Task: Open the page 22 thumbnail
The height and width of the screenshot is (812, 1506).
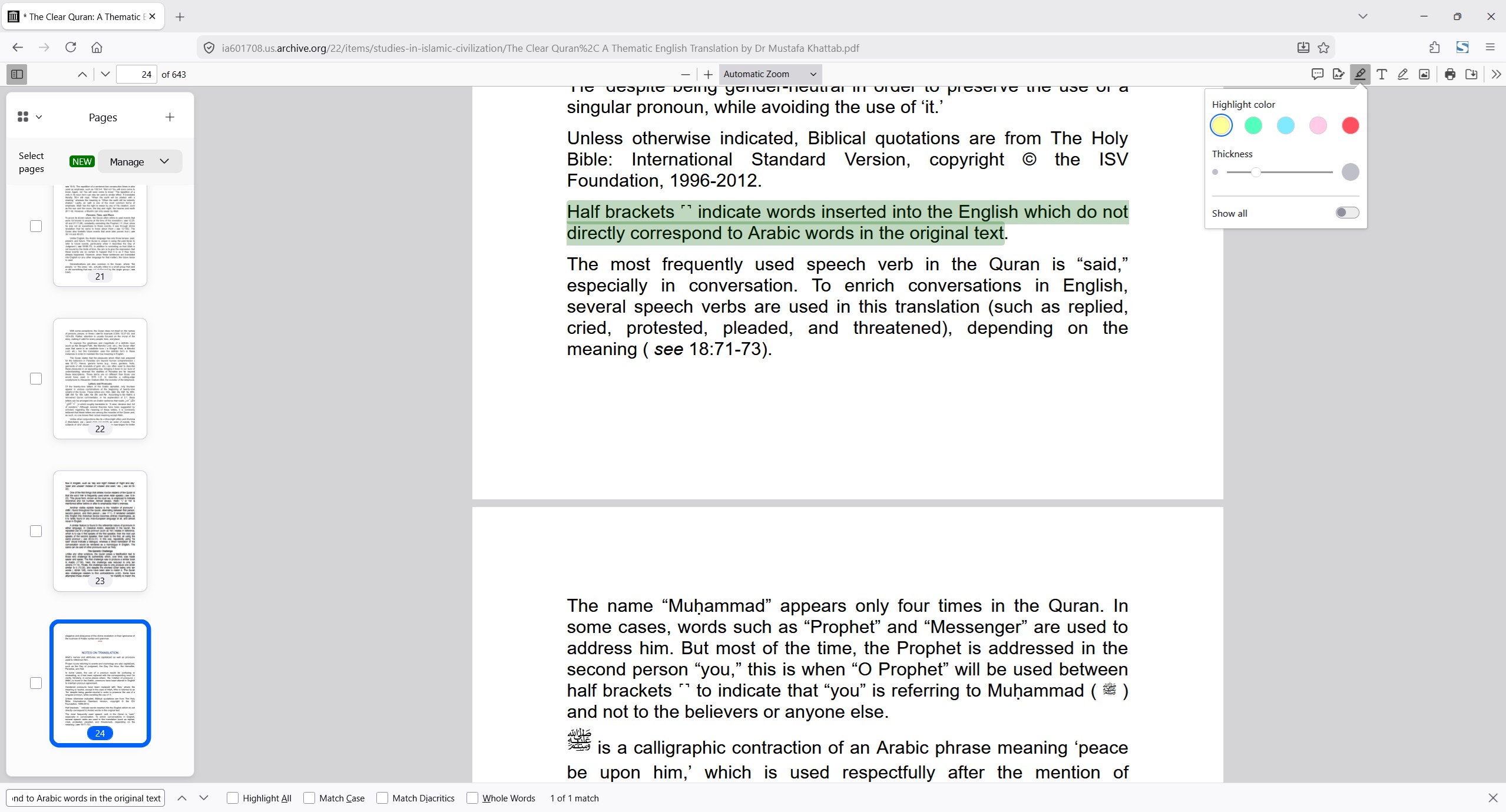Action: point(100,379)
